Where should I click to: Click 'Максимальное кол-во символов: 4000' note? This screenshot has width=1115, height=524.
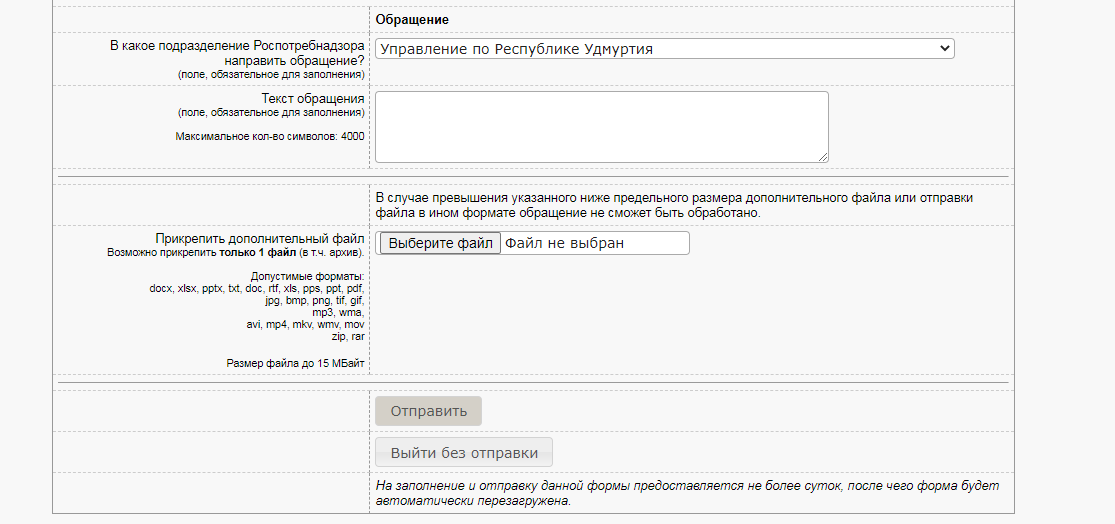(x=270, y=136)
